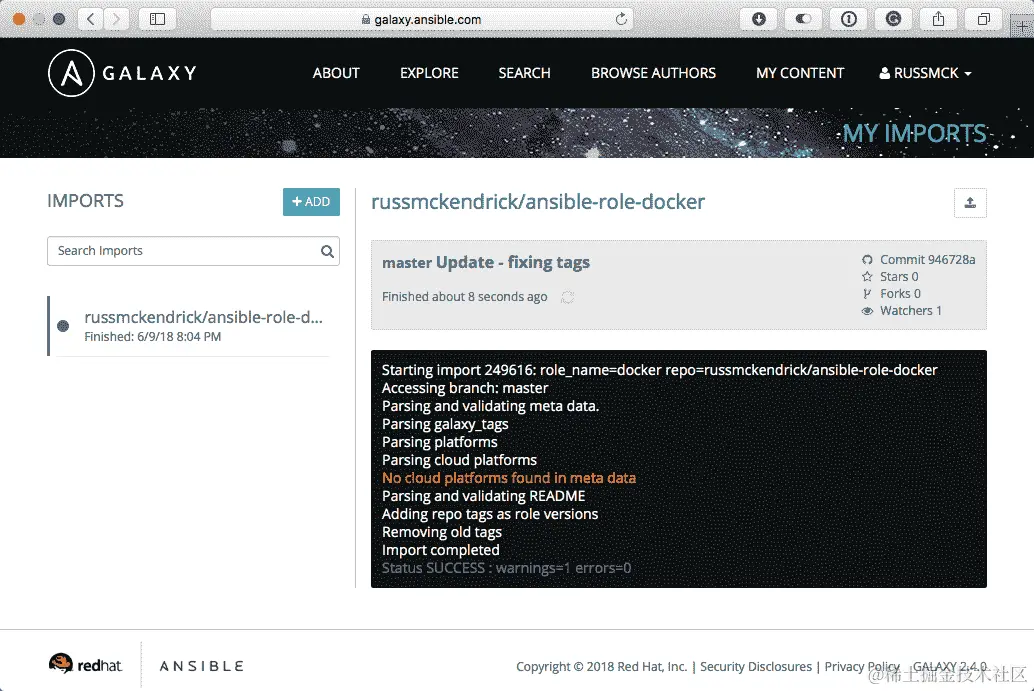Click the Stars star icon
Image resolution: width=1034 pixels, height=691 pixels.
click(867, 277)
